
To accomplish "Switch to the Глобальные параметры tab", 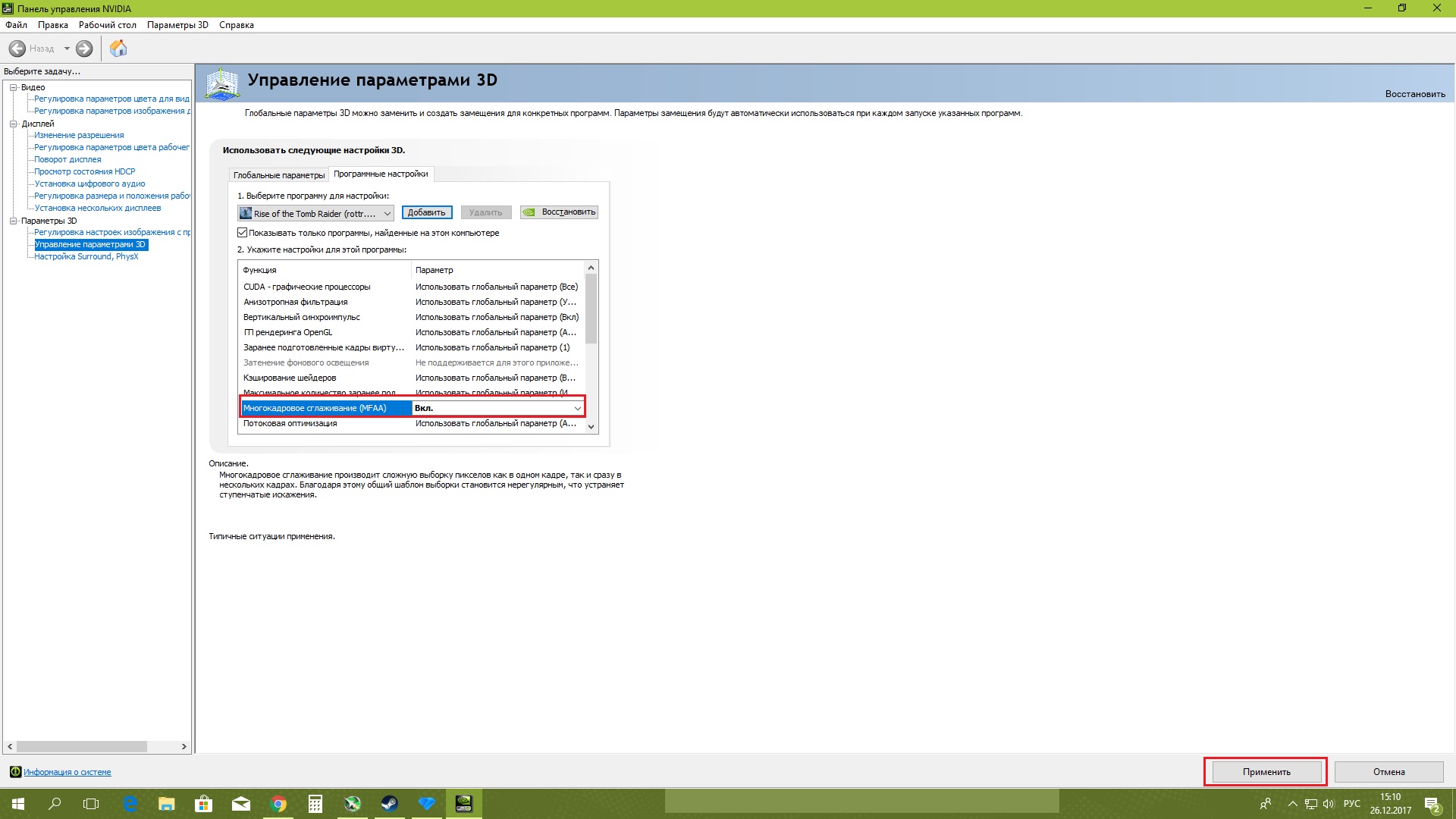I will click(x=278, y=175).
